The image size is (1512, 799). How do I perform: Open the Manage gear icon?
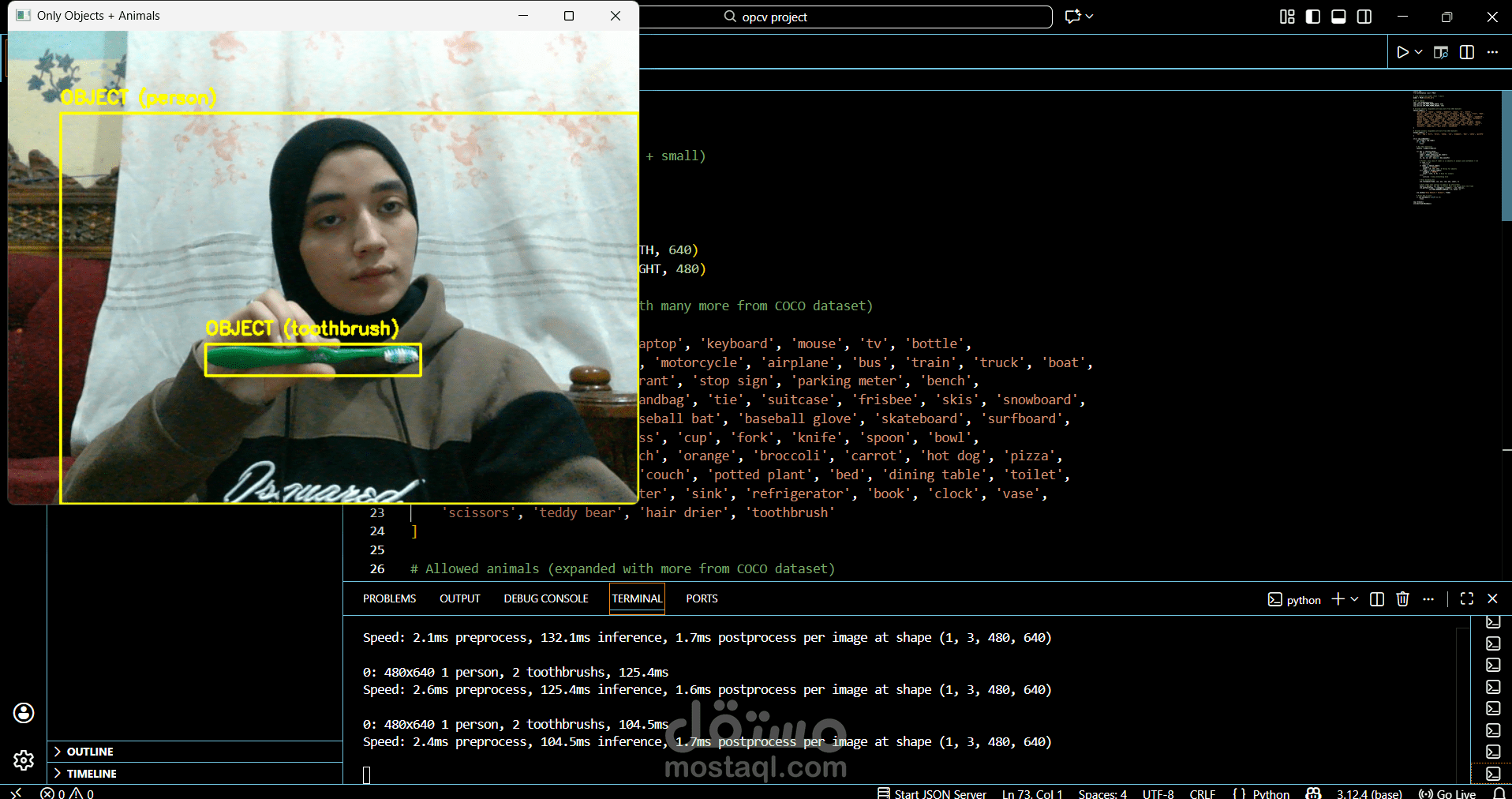[24, 760]
